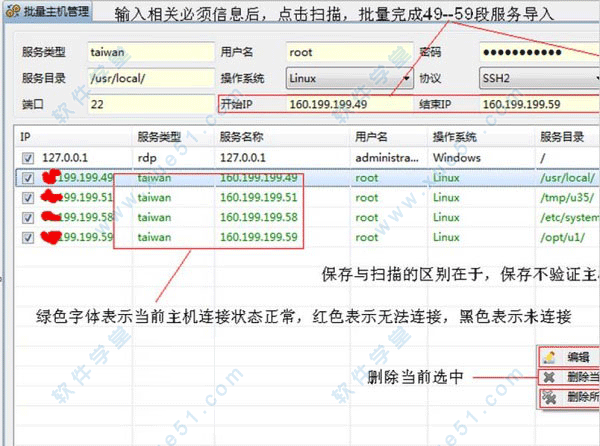600x446 pixels.
Task: Click the delete-all icon in context menu
Action: 548,397
